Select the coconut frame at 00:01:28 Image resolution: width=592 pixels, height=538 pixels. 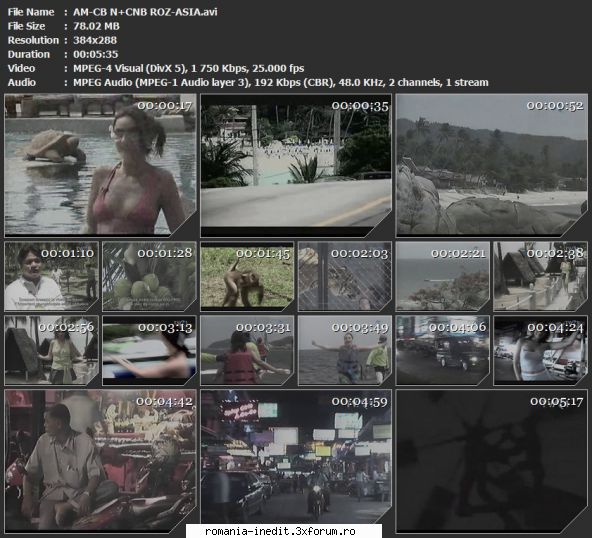tap(150, 276)
